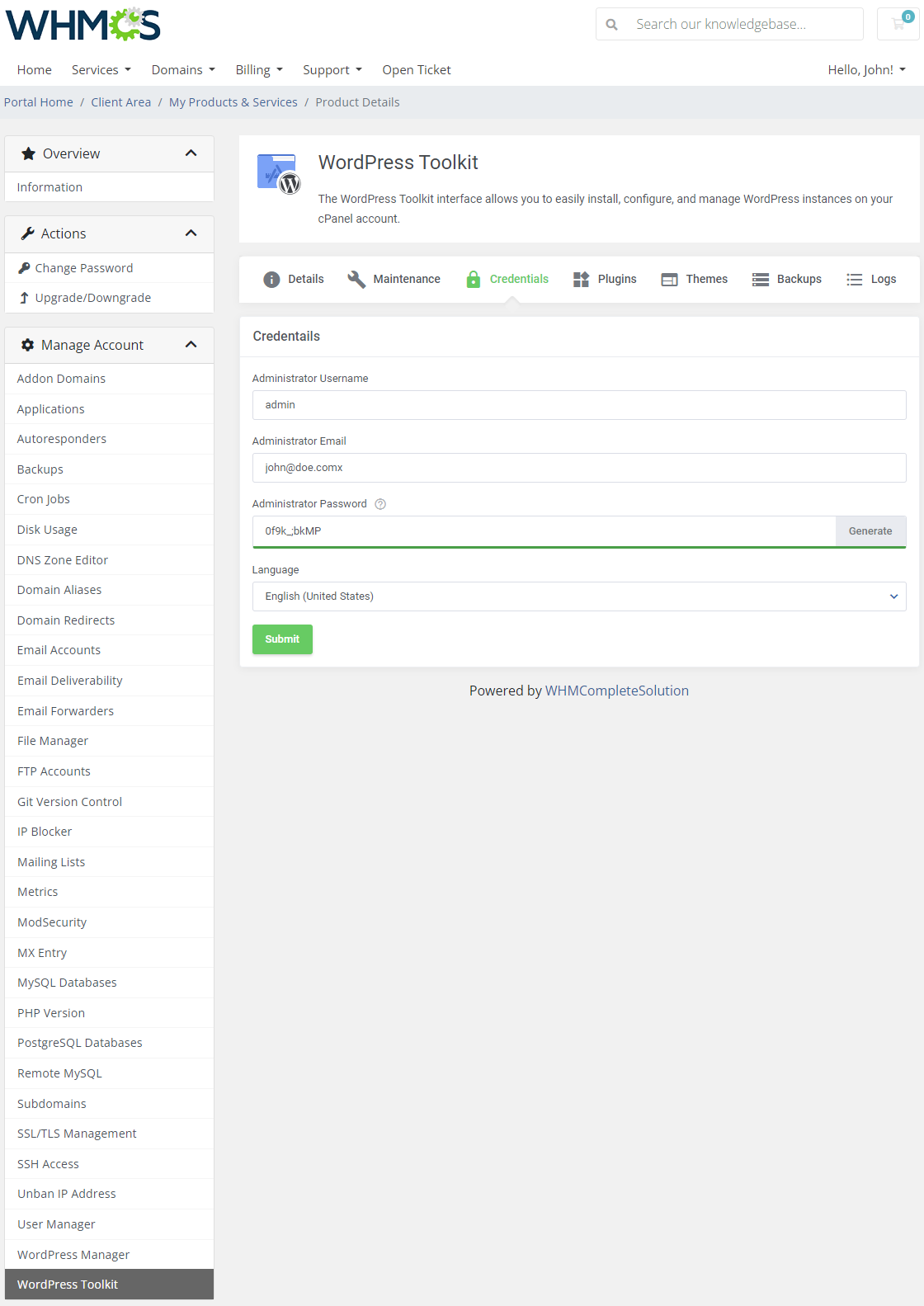Open the Language select dropdown
The width and height of the screenshot is (924, 1306).
(579, 596)
